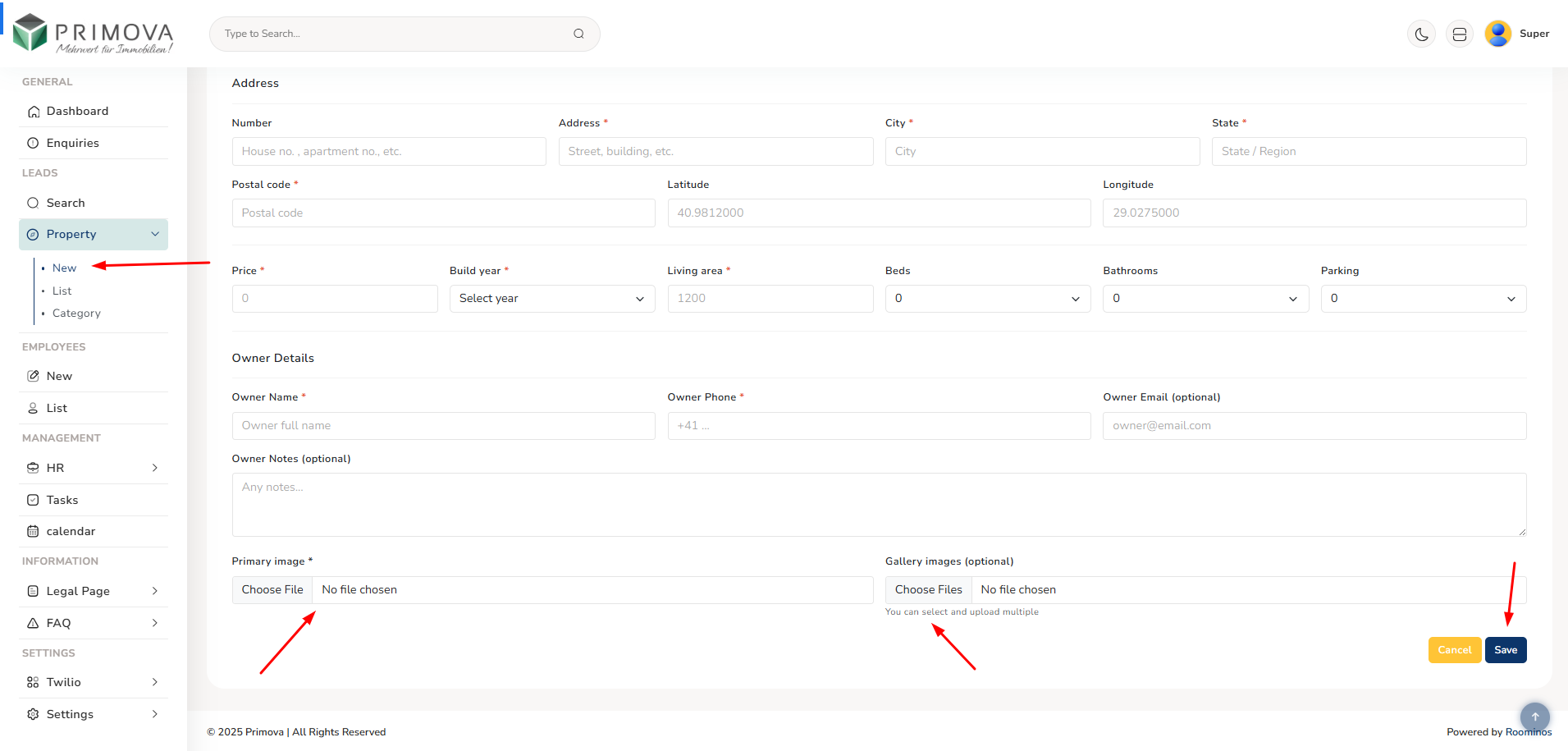
Task: Open the Super user avatar
Action: pos(1497,34)
